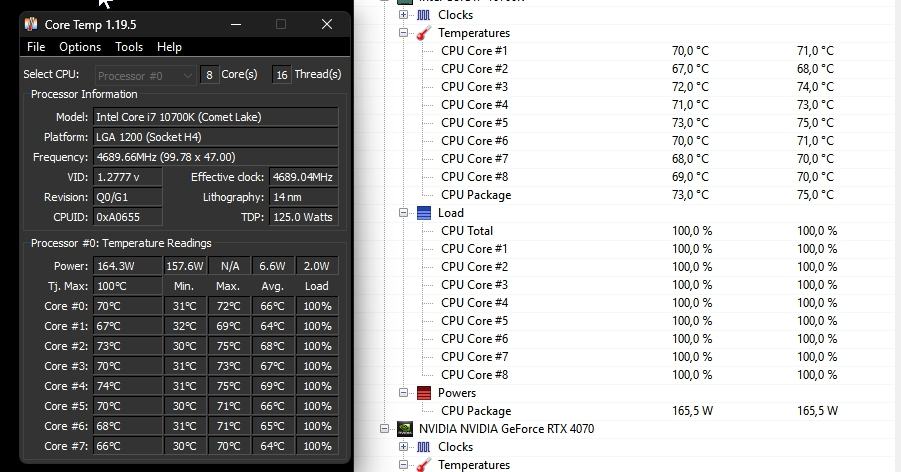The image size is (901, 472).
Task: Click the Clocks waveform icon under the CPU
Action: coord(423,15)
